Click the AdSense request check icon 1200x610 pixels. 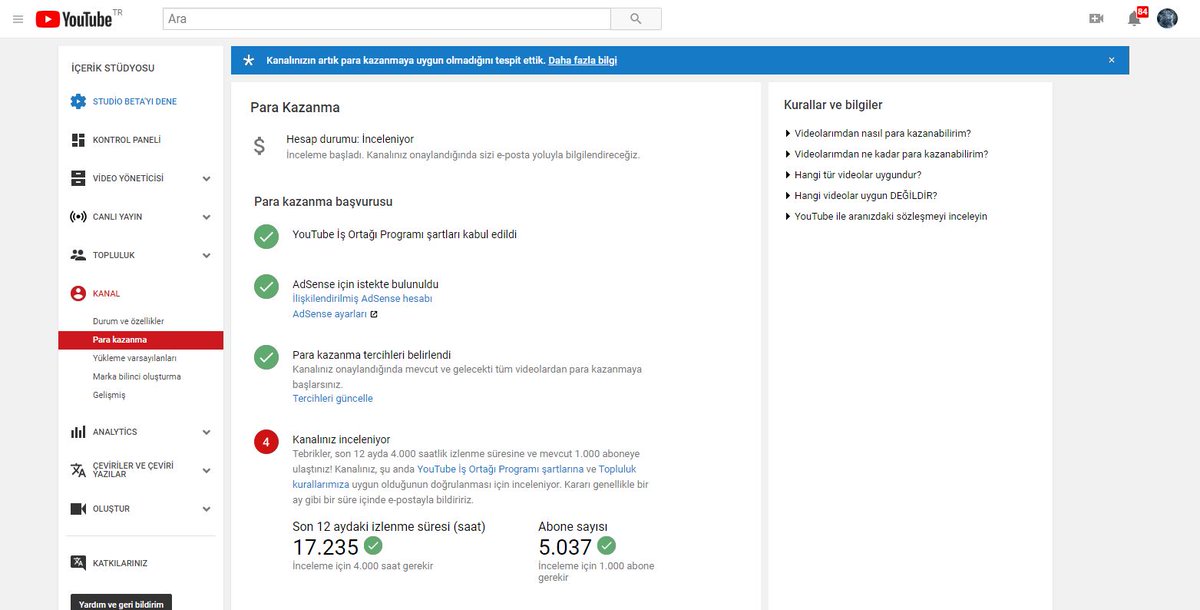(266, 286)
